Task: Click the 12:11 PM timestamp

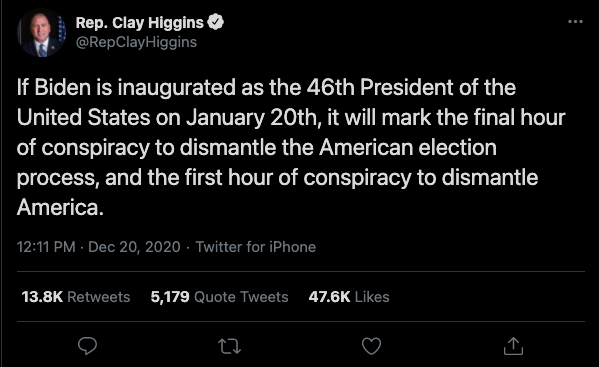Action: coord(46,247)
